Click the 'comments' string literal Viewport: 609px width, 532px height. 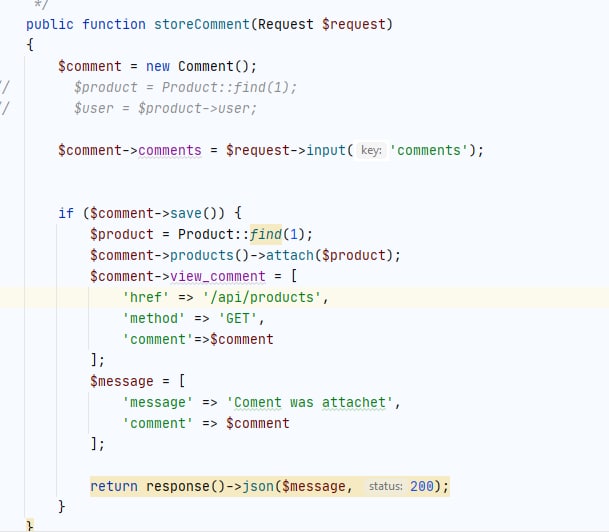click(x=430, y=150)
